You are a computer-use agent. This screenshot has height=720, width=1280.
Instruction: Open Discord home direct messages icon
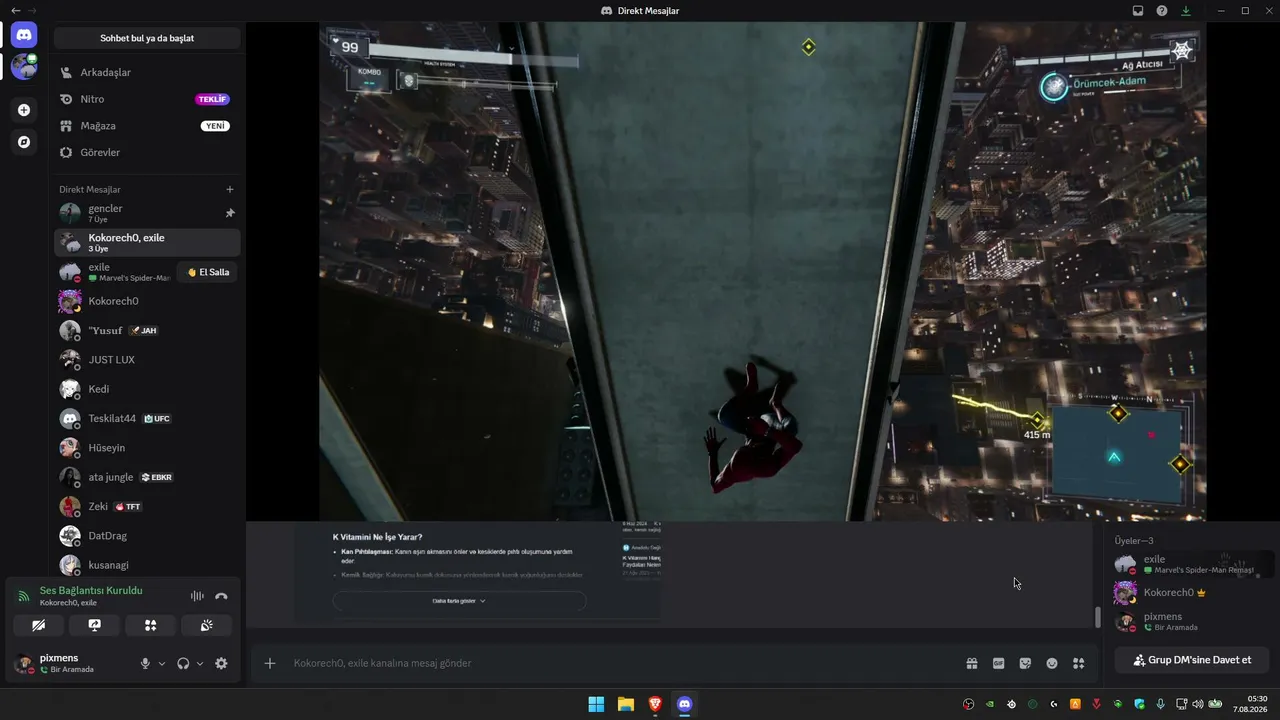pyautogui.click(x=24, y=35)
